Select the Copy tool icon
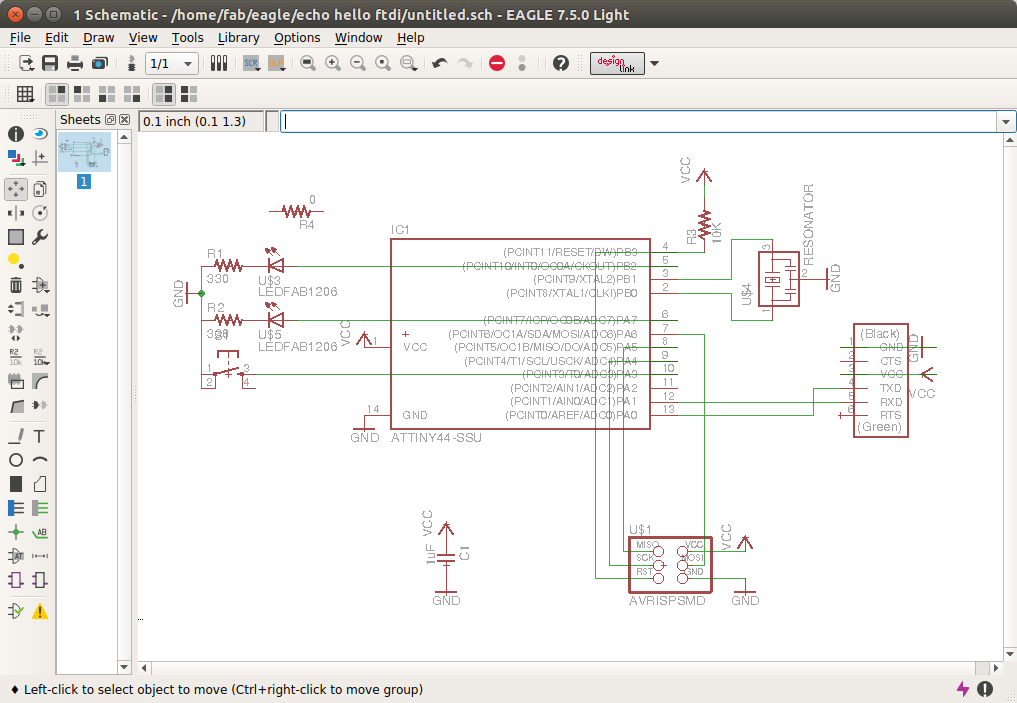The height and width of the screenshot is (703, 1017). (40, 189)
